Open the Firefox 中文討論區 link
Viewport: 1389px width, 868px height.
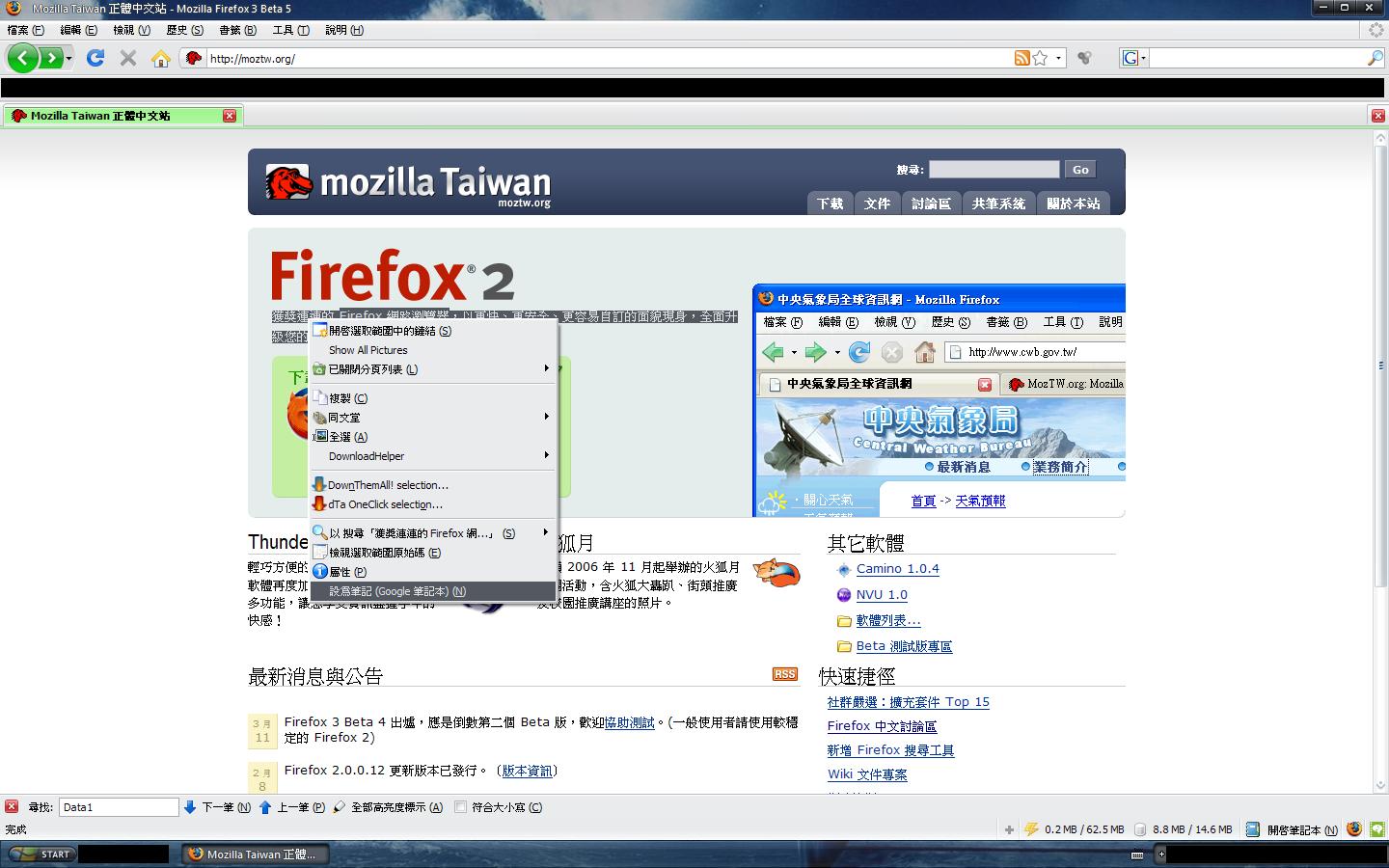[x=882, y=726]
